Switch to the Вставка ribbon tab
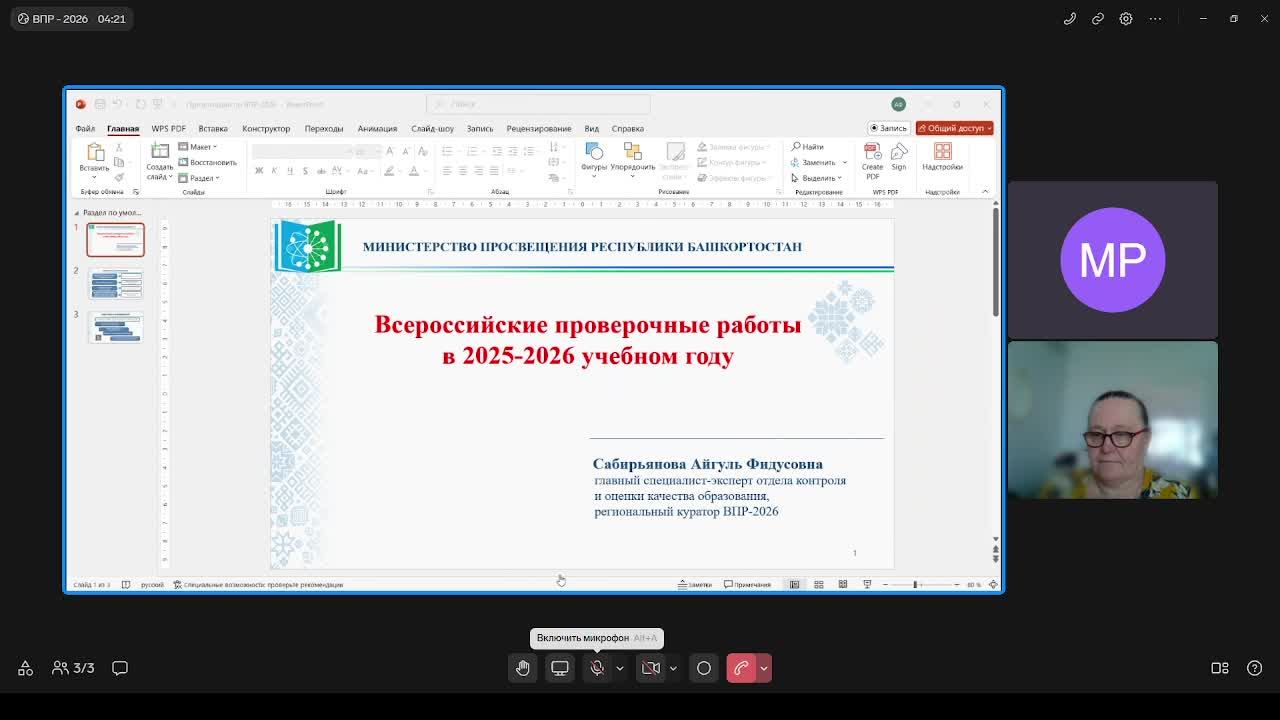The height and width of the screenshot is (720, 1280). (x=213, y=128)
